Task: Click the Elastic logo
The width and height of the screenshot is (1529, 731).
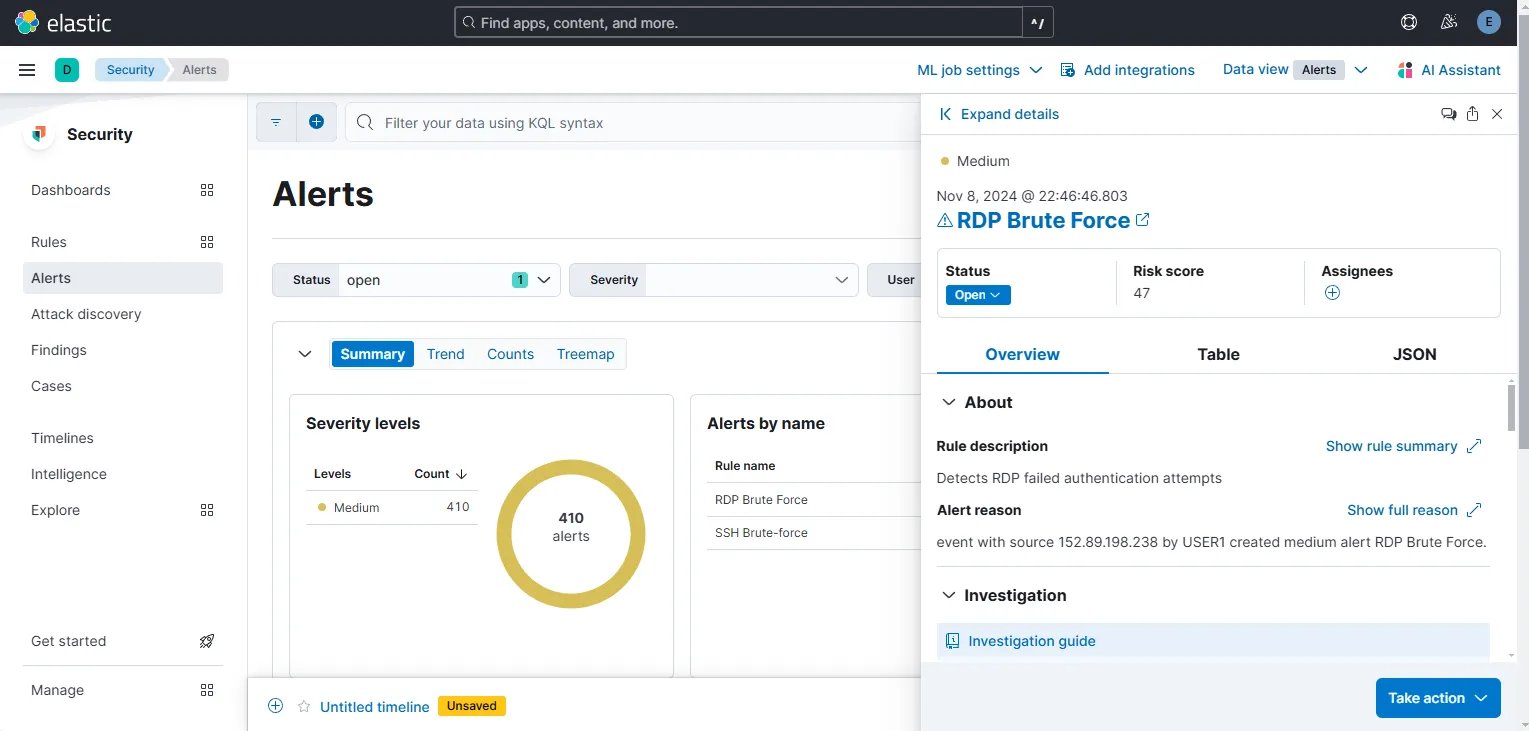Action: point(27,21)
